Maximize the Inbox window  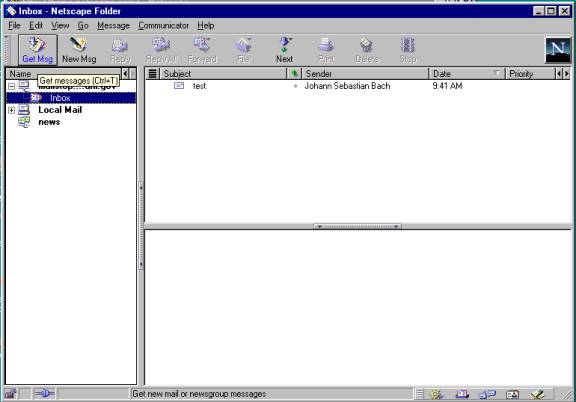coord(551,11)
